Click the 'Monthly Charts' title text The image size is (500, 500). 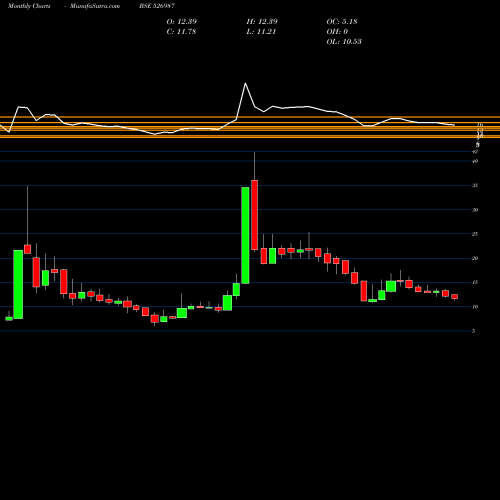(29, 6)
